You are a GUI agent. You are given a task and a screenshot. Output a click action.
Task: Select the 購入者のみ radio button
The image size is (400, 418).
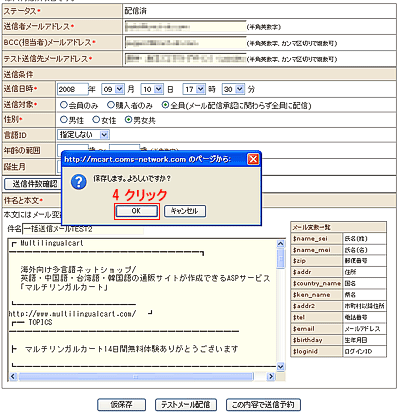111,105
